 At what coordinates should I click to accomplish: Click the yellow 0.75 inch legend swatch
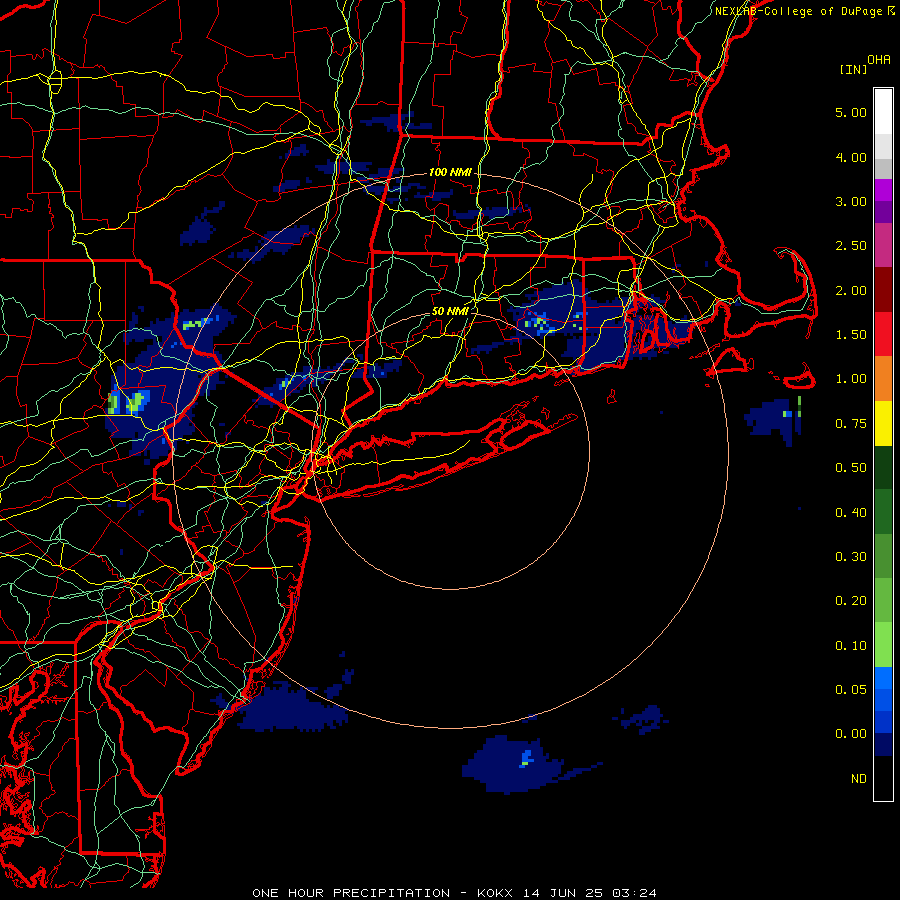[883, 423]
